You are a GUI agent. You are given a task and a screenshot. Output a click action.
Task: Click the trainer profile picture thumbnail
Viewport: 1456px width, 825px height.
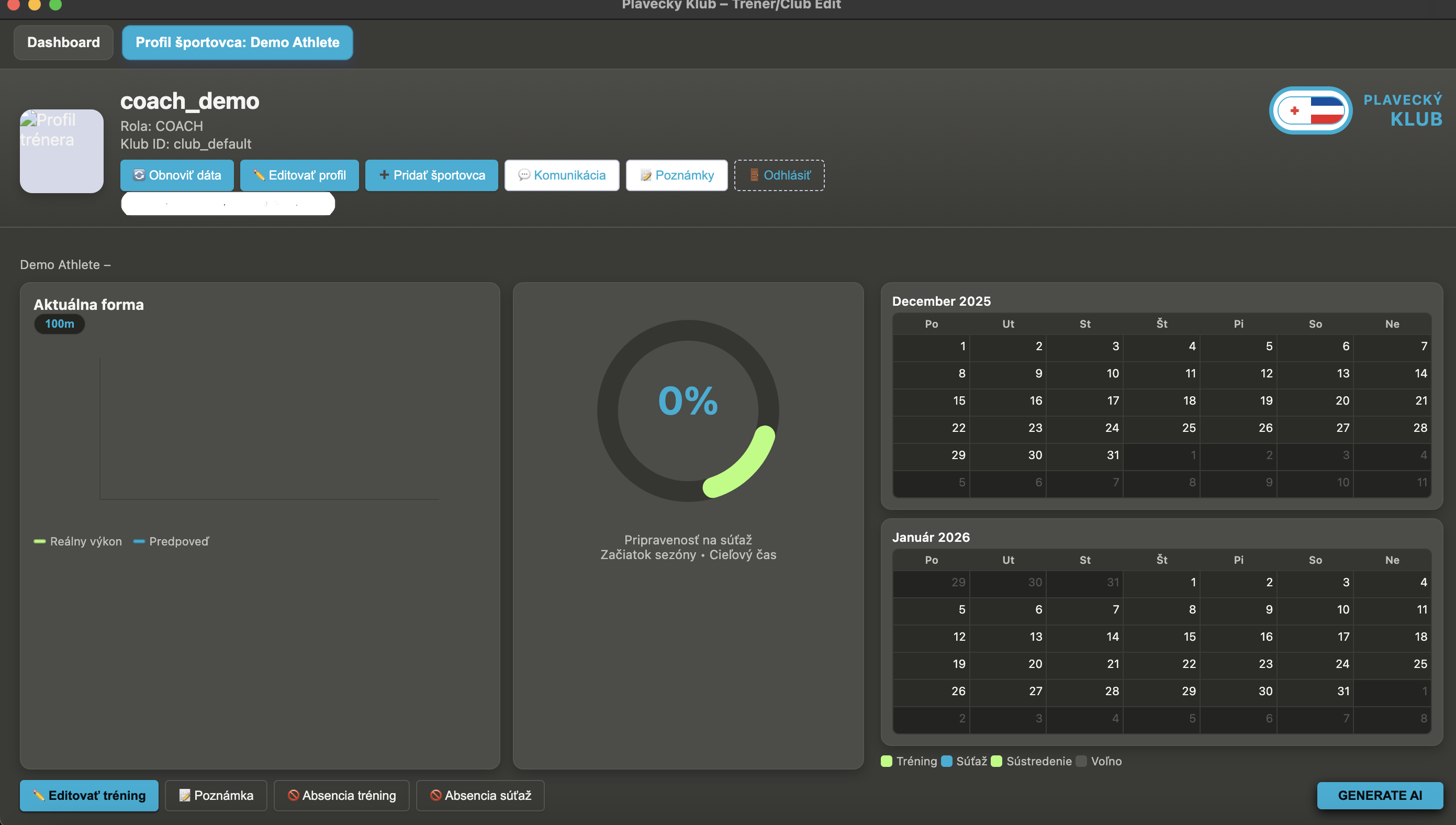[x=62, y=151]
